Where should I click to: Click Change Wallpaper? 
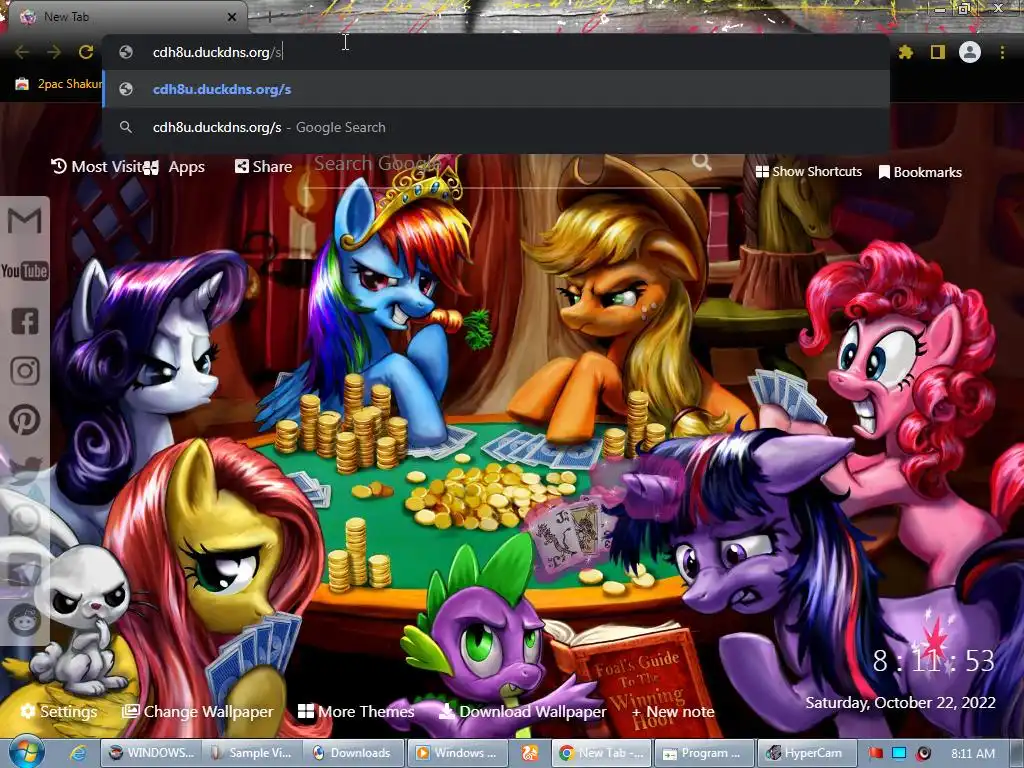198,711
